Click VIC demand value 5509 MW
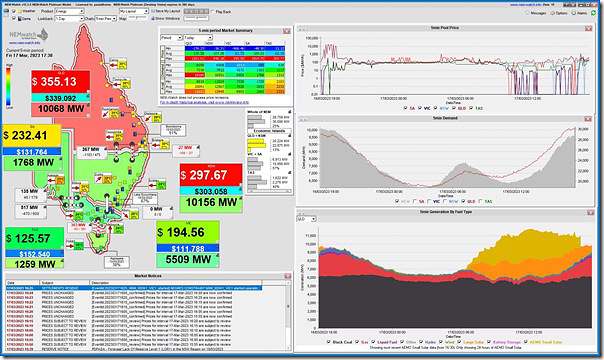The image size is (604, 360). tap(188, 260)
